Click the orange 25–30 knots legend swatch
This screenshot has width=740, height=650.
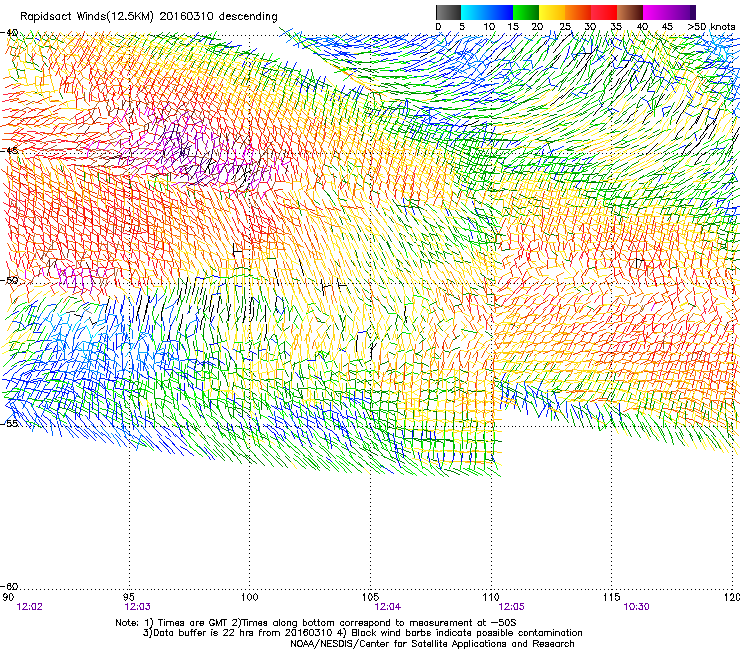[578, 12]
